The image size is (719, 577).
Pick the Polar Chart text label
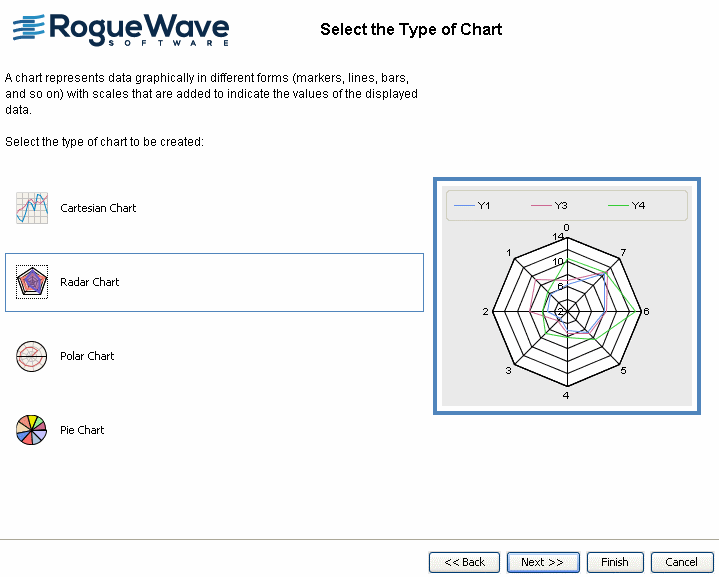[x=87, y=356]
